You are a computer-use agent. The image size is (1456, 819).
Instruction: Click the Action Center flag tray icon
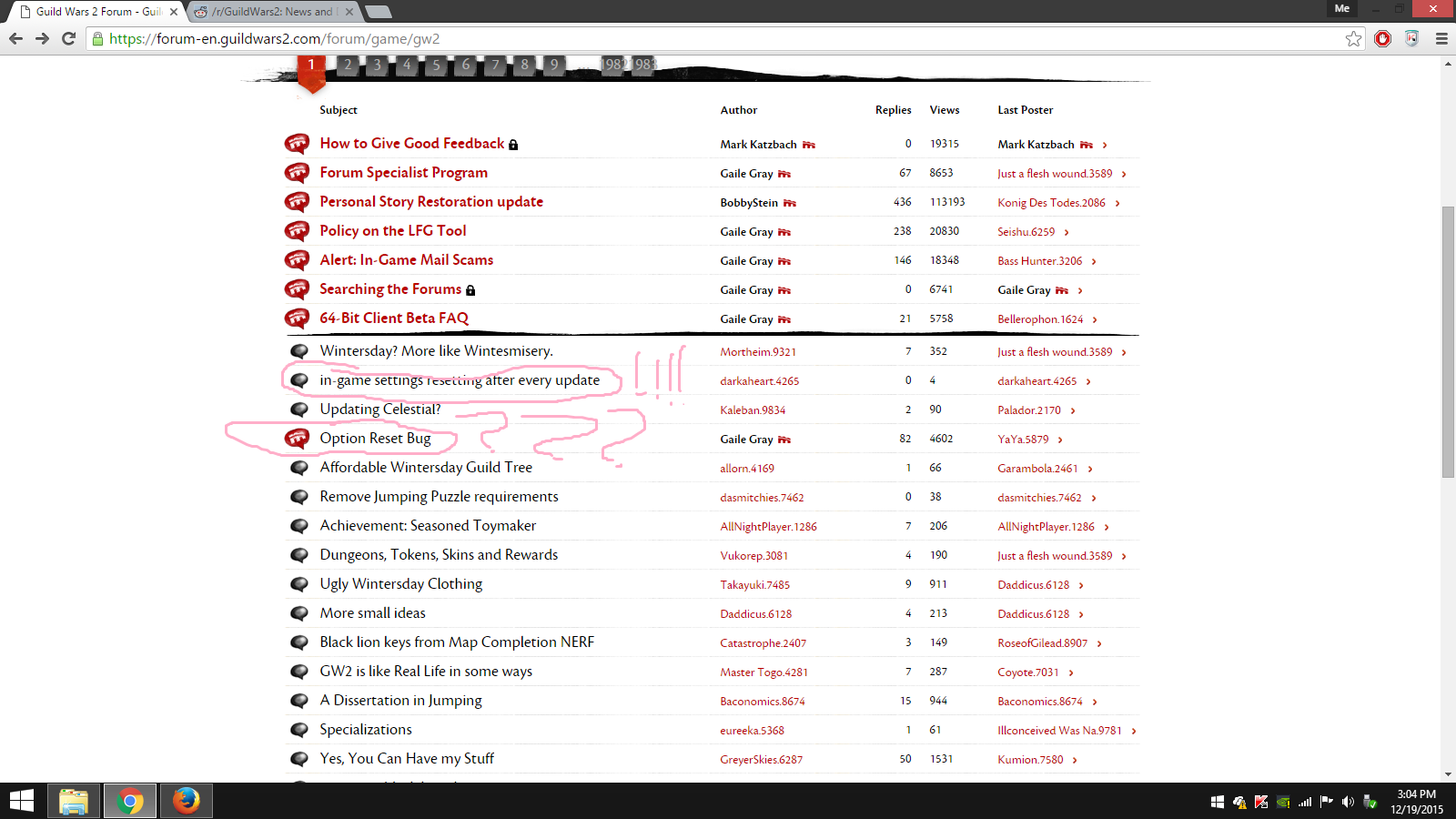(1326, 802)
